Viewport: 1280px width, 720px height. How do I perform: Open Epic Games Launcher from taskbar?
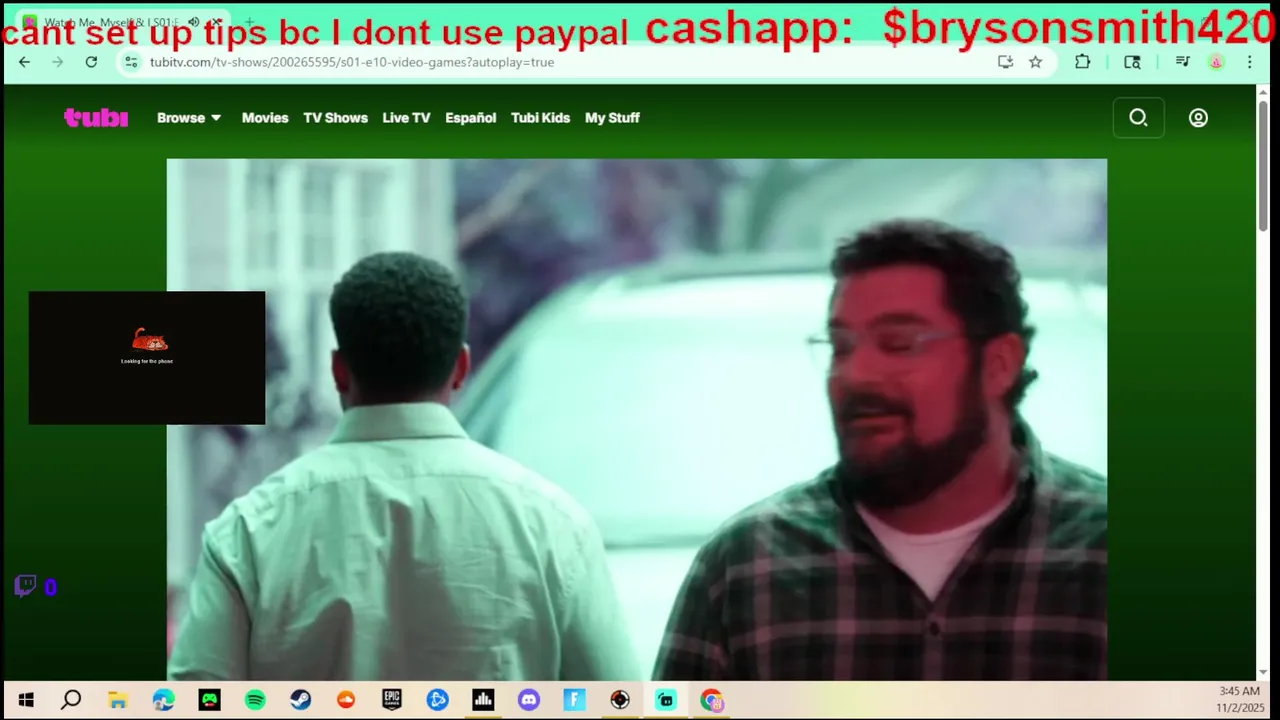[x=392, y=700]
